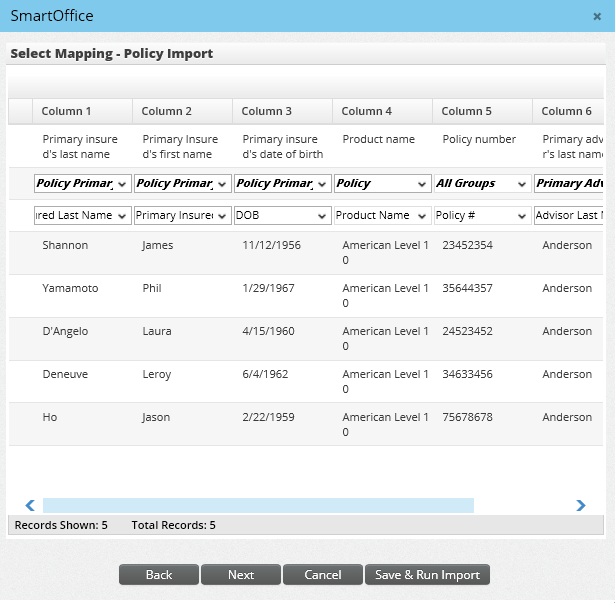Click the Cancel button
Viewport: 615px width, 603px height.
323,575
